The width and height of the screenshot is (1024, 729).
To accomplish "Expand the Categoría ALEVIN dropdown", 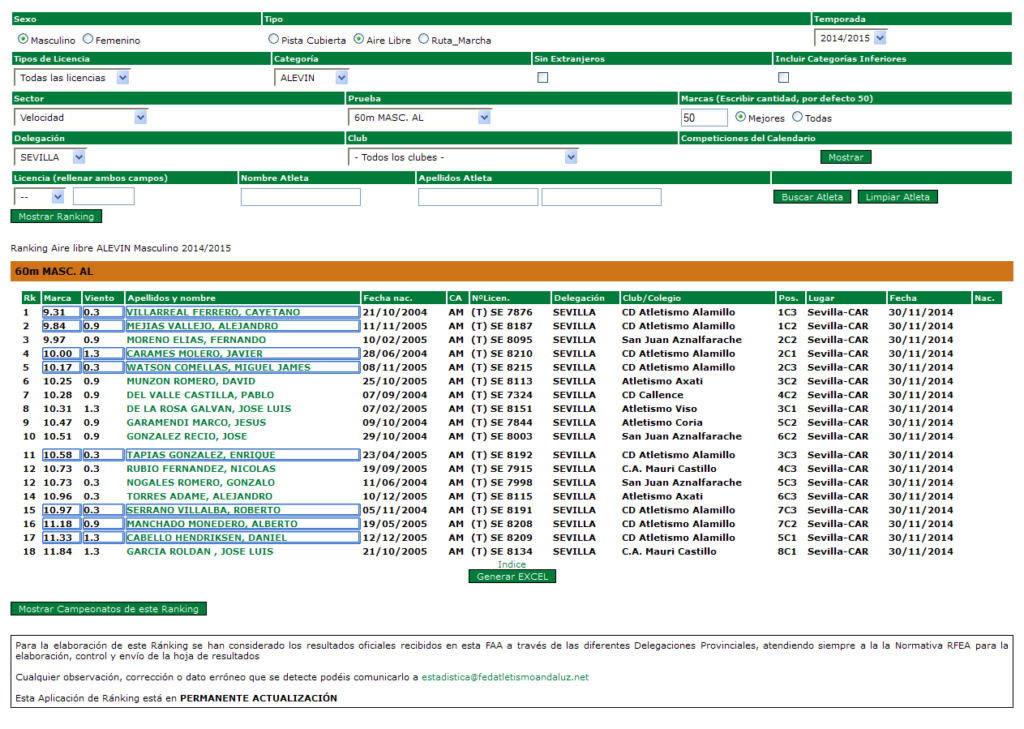I will [x=311, y=77].
